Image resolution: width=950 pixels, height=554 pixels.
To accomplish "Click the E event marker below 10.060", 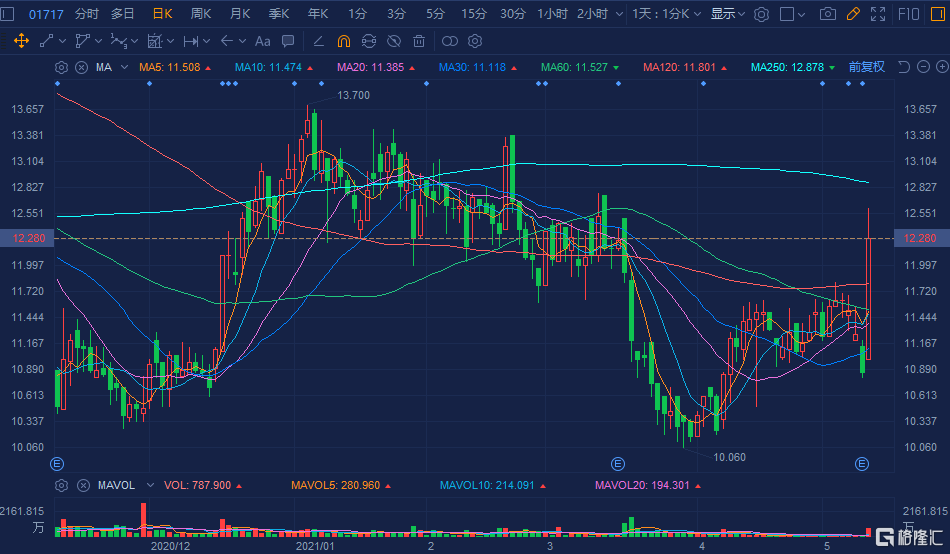I will pyautogui.click(x=617, y=464).
